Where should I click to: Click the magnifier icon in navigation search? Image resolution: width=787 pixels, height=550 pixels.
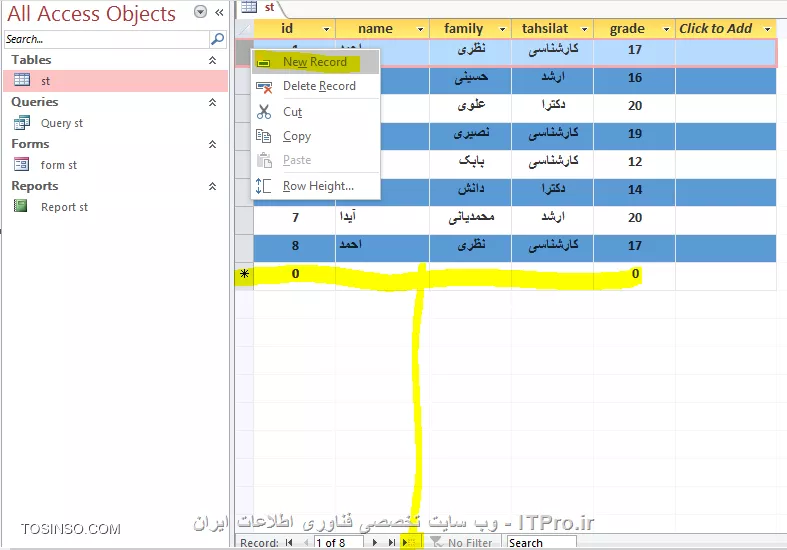click(218, 39)
